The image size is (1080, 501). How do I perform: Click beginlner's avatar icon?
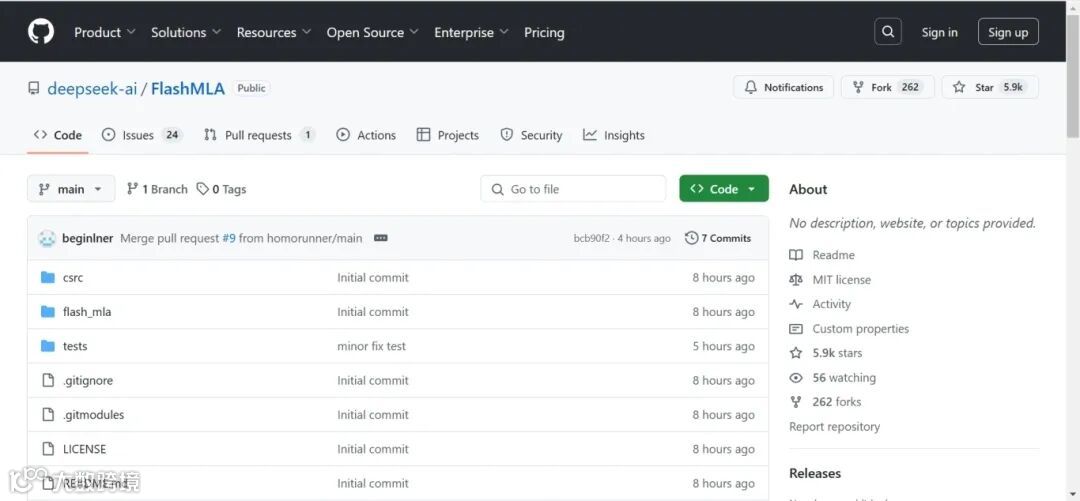click(47, 238)
